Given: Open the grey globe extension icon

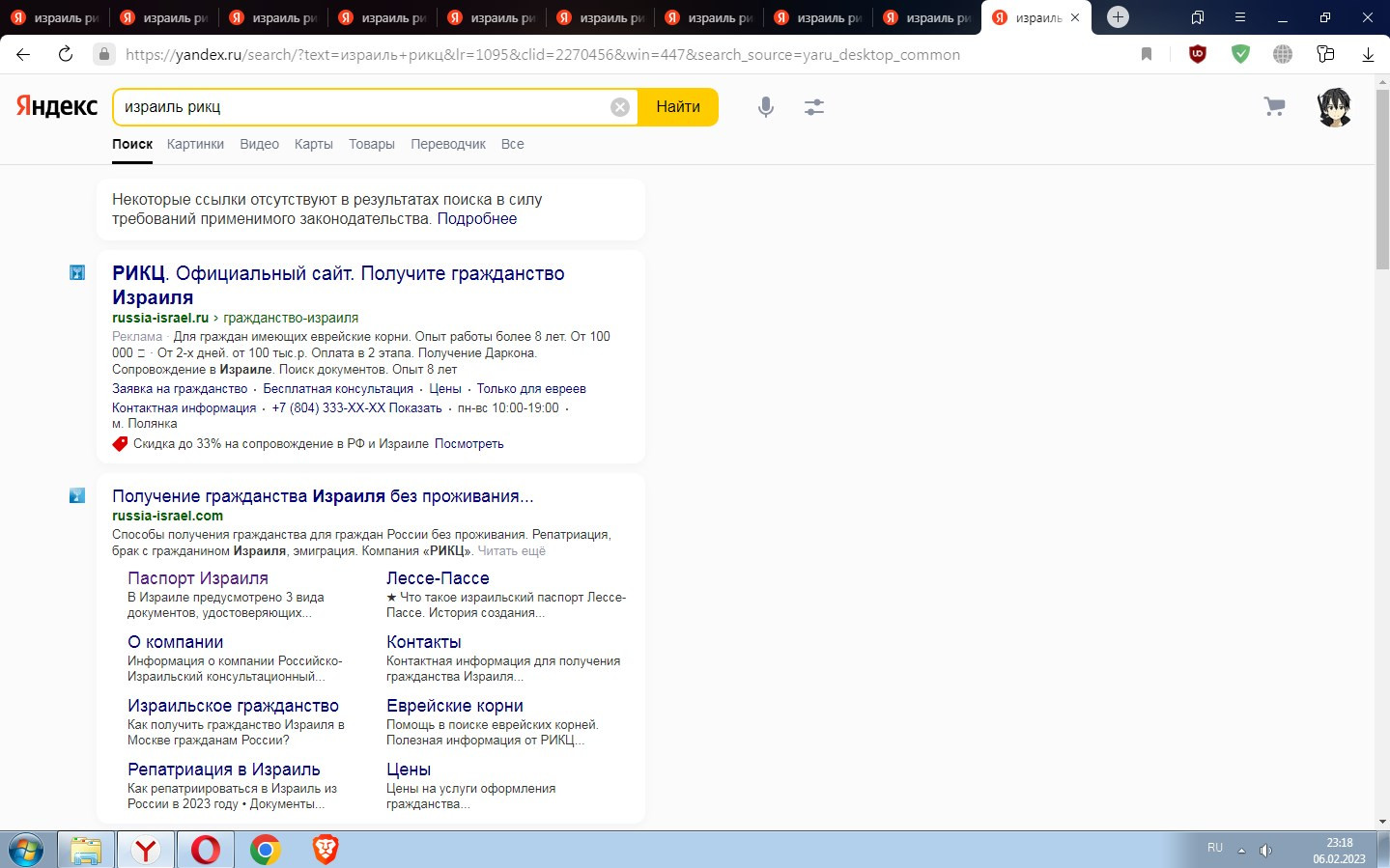Looking at the screenshot, I should [x=1283, y=54].
